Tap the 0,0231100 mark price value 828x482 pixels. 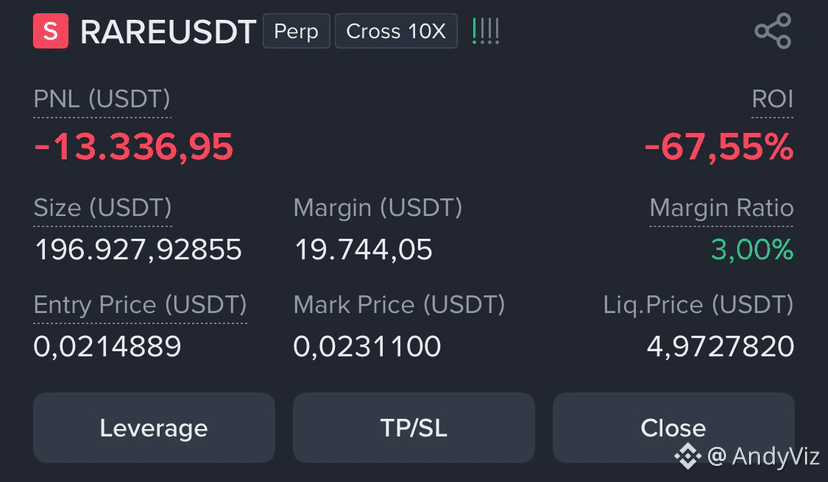[x=367, y=347]
